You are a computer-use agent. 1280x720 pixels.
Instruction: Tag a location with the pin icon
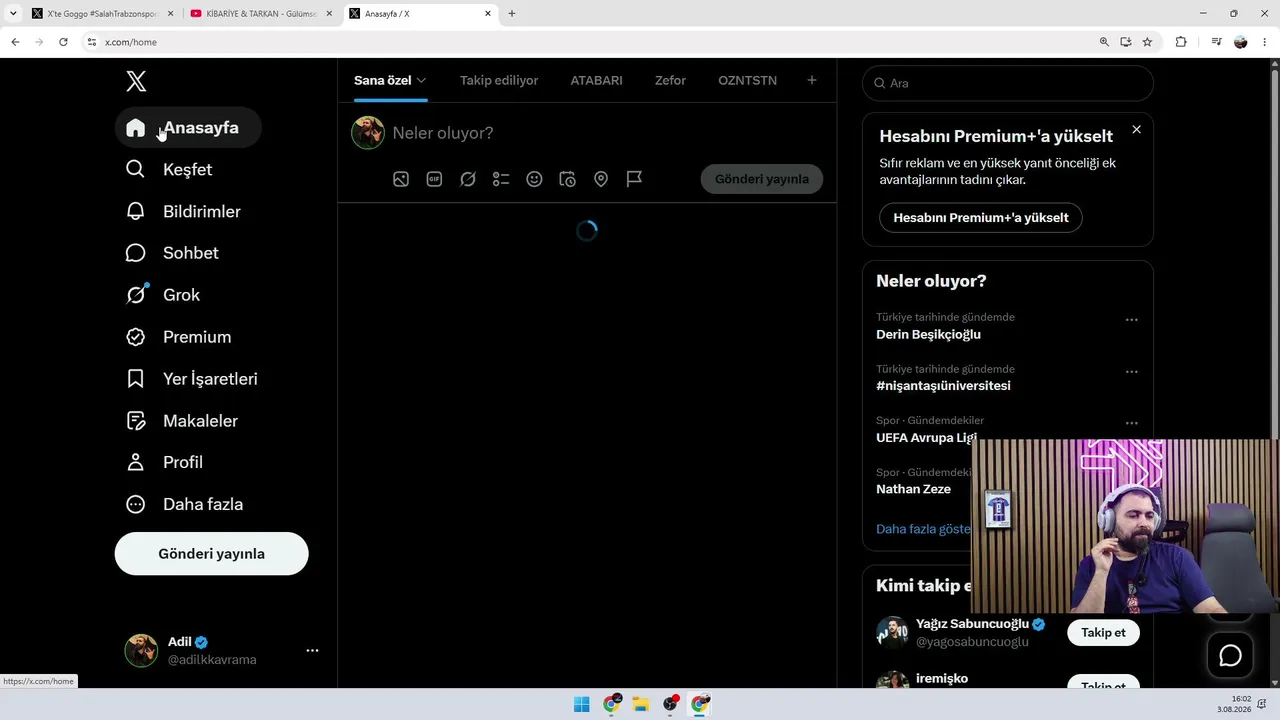pyautogui.click(x=601, y=179)
